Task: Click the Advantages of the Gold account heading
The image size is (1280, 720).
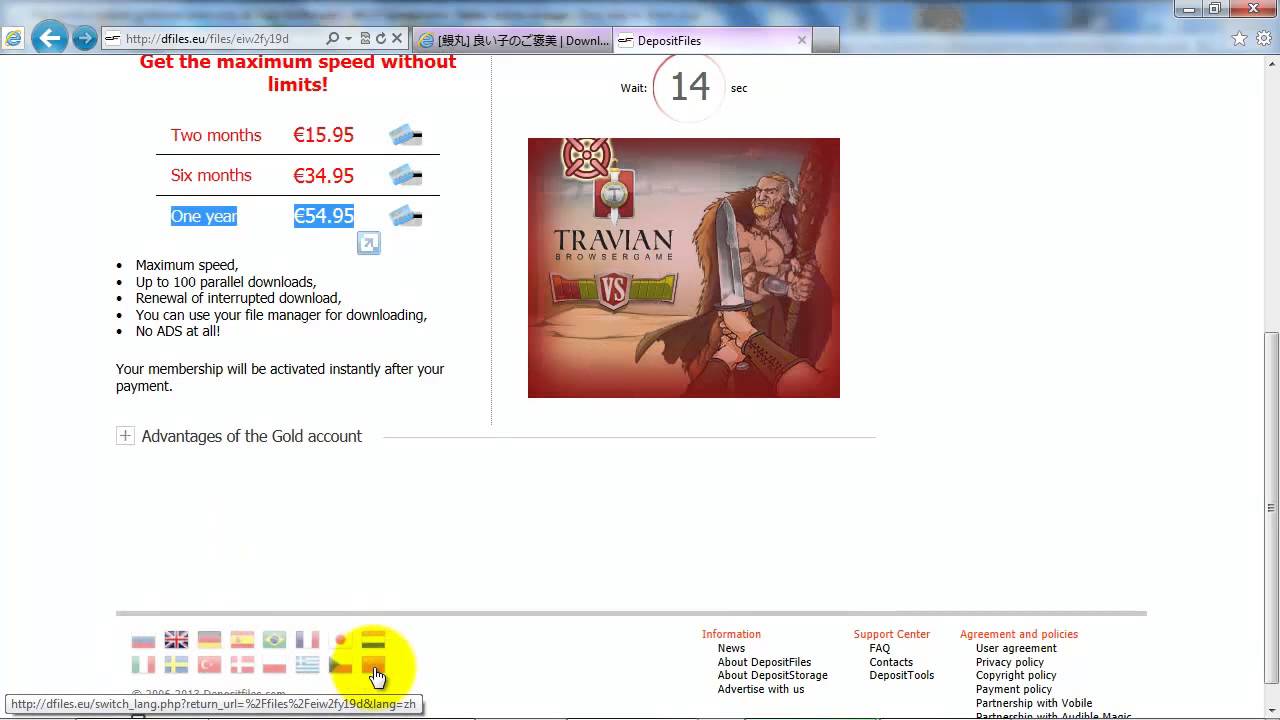Action: click(x=252, y=436)
